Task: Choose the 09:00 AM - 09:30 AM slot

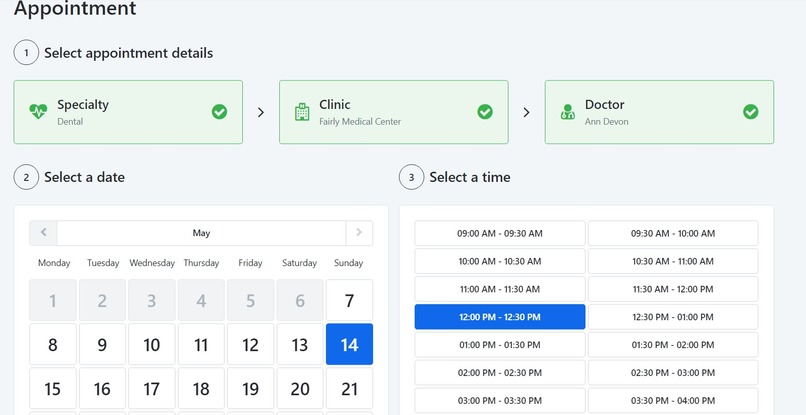Action: tap(500, 233)
